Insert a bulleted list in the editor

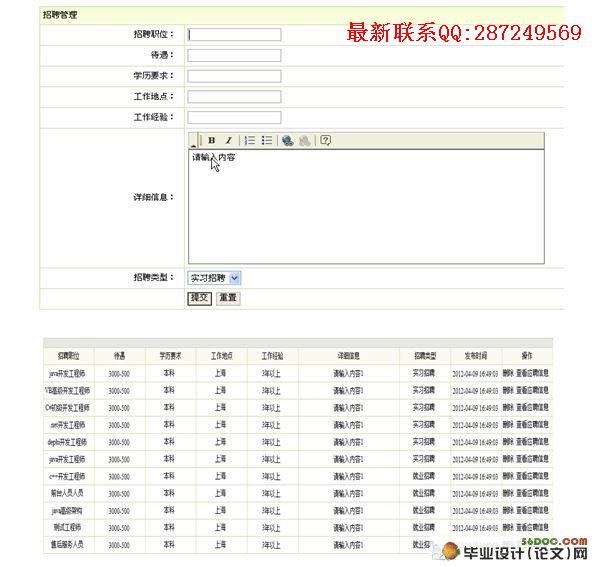[x=267, y=141]
